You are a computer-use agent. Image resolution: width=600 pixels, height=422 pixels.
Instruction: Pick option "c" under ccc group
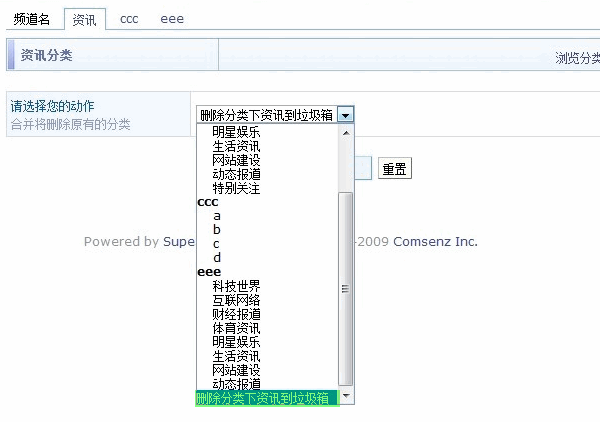point(217,244)
